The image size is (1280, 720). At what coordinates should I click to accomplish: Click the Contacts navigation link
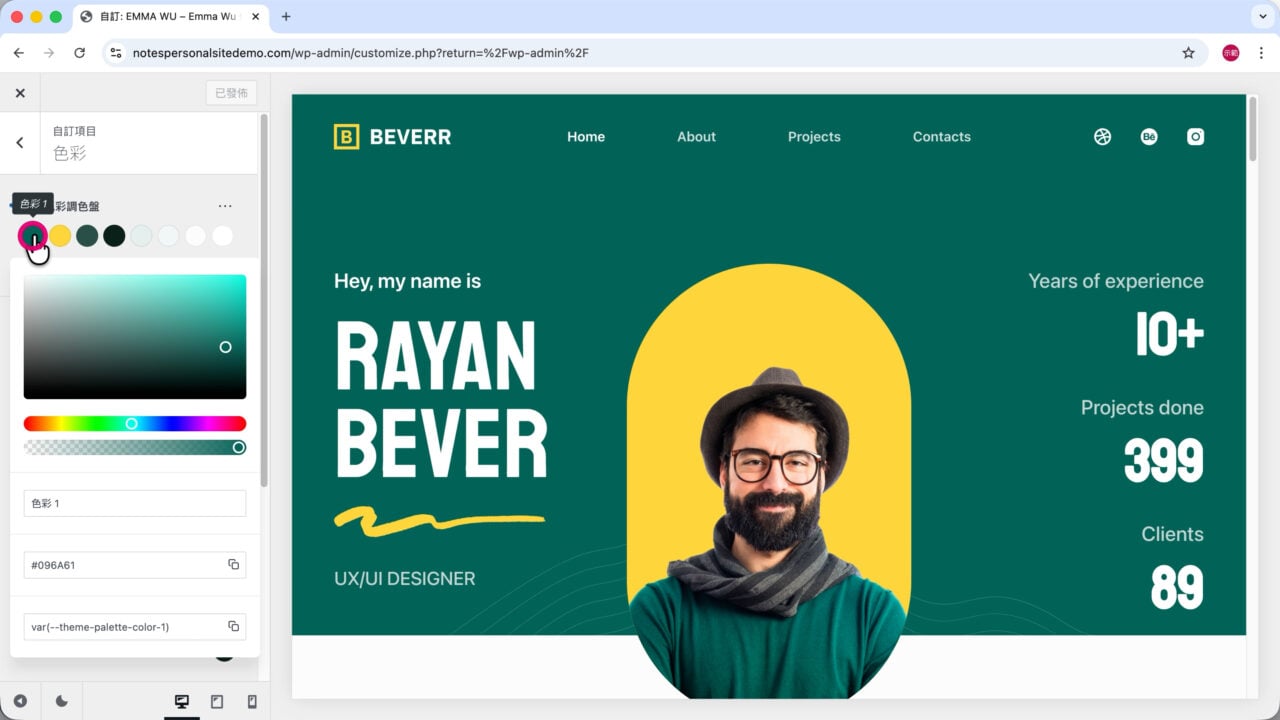942,137
